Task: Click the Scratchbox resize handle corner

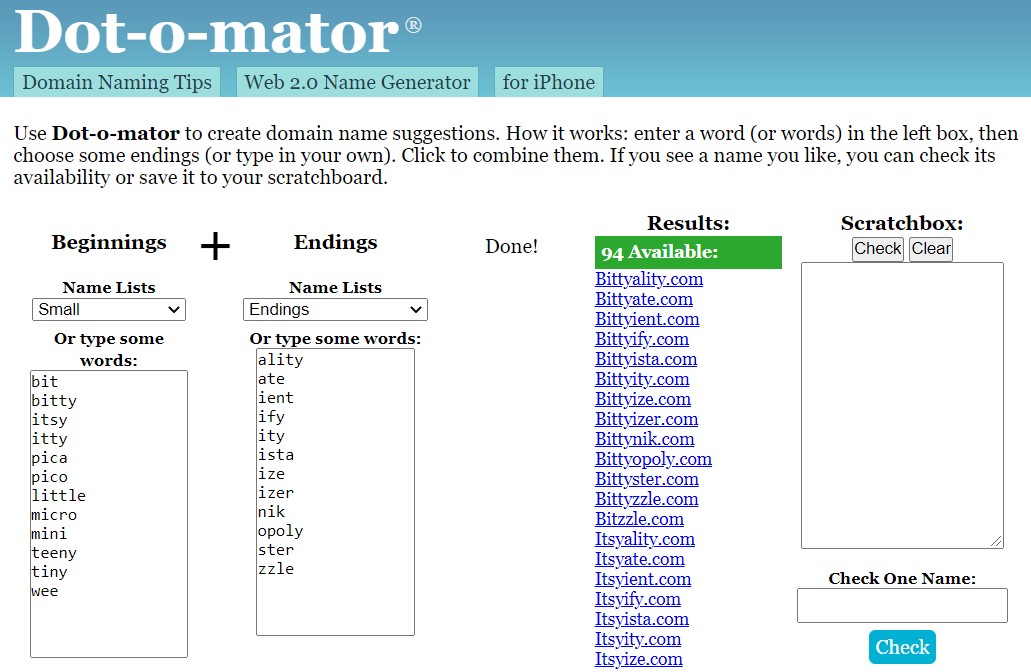Action: coord(996,541)
